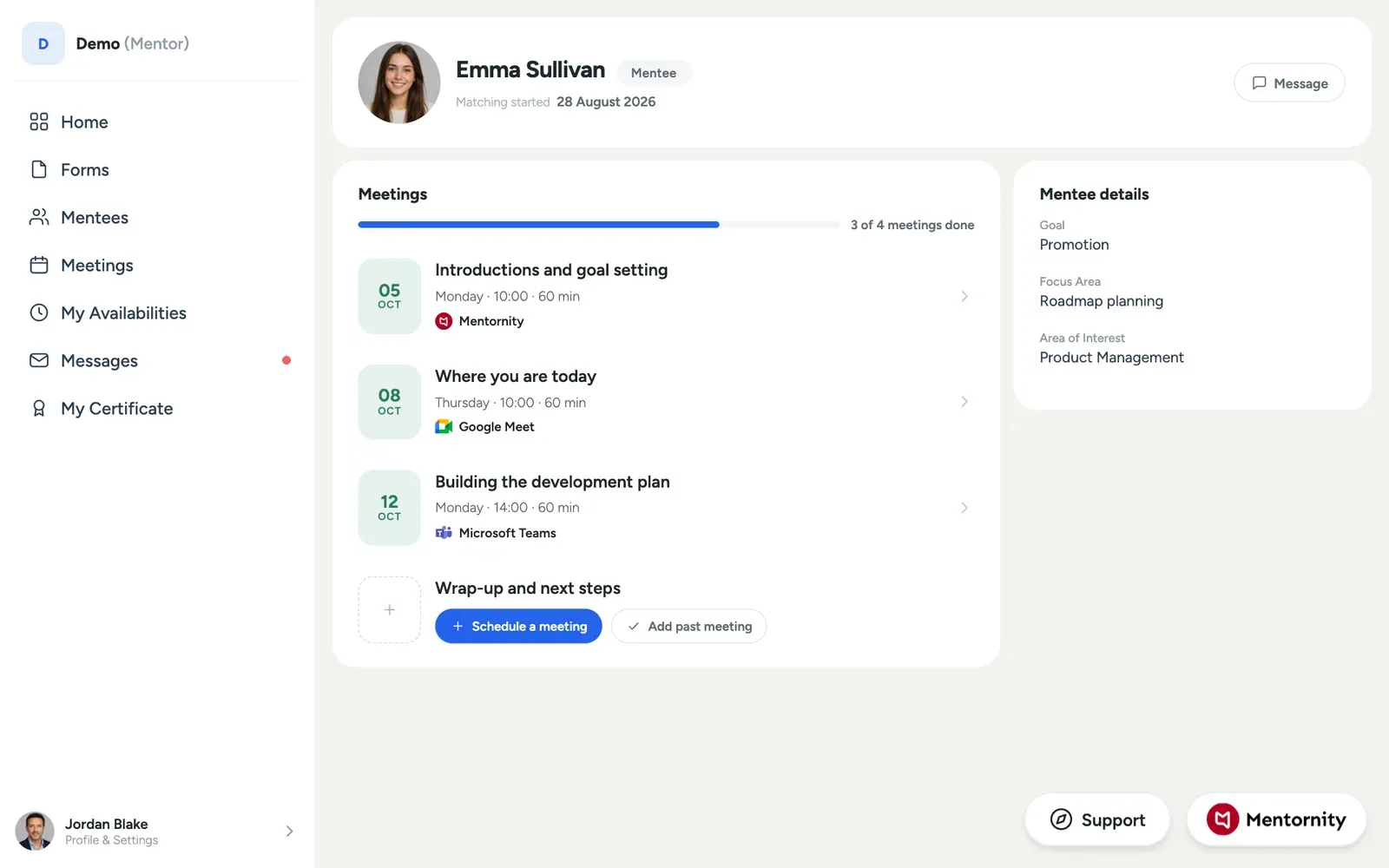Open My Certificate in the sidebar

(x=157, y=408)
